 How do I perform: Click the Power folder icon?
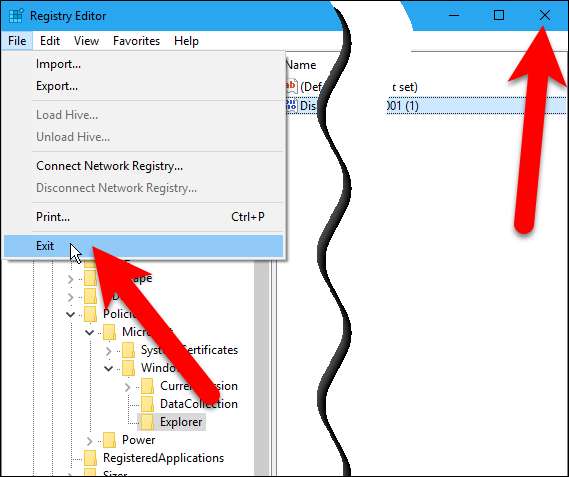coord(109,440)
